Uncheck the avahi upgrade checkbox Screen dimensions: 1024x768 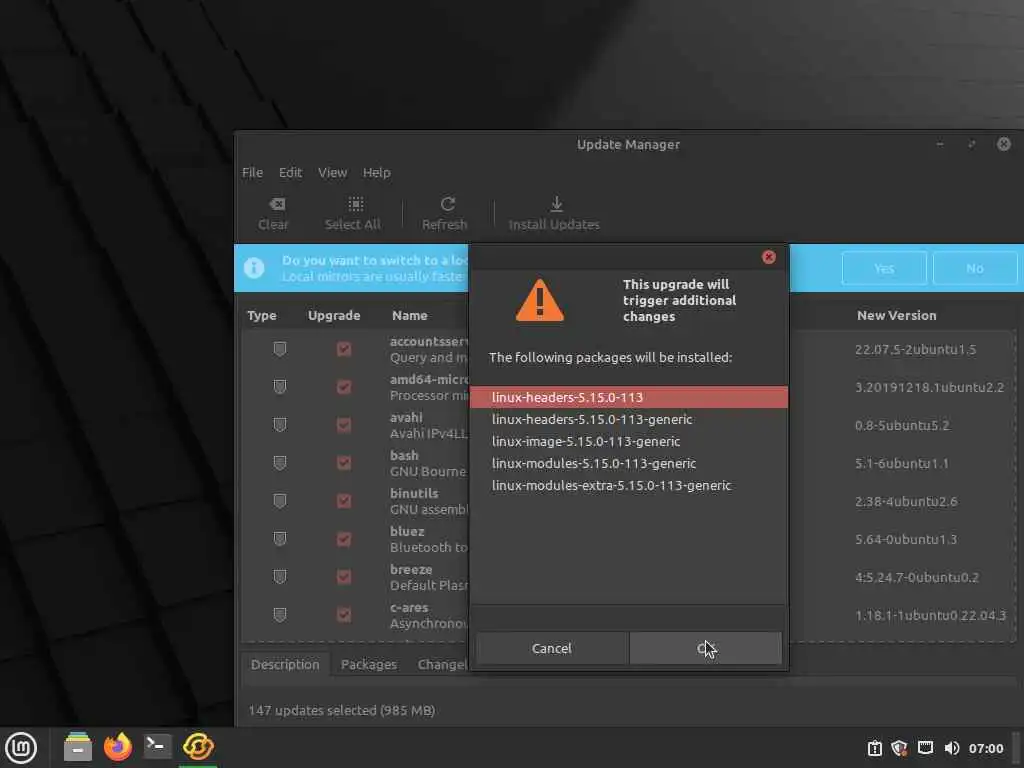point(344,424)
